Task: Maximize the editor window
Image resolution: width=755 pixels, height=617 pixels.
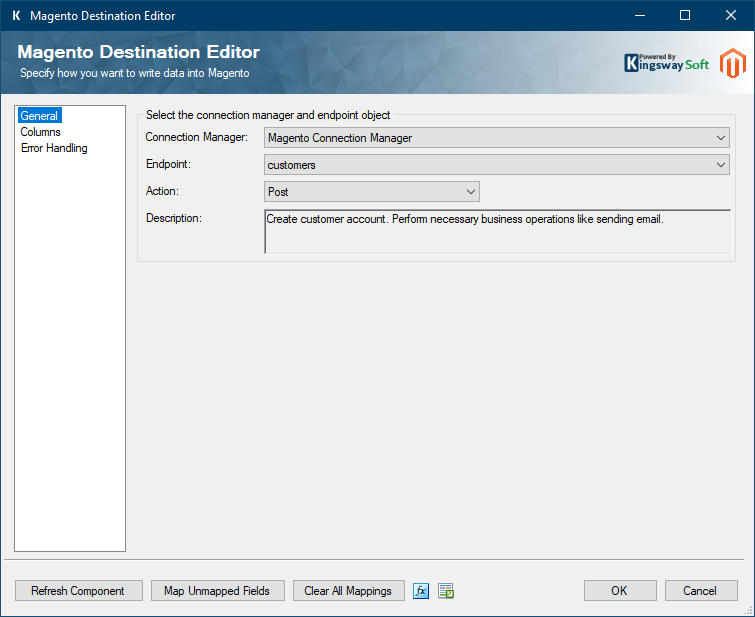Action: [685, 15]
